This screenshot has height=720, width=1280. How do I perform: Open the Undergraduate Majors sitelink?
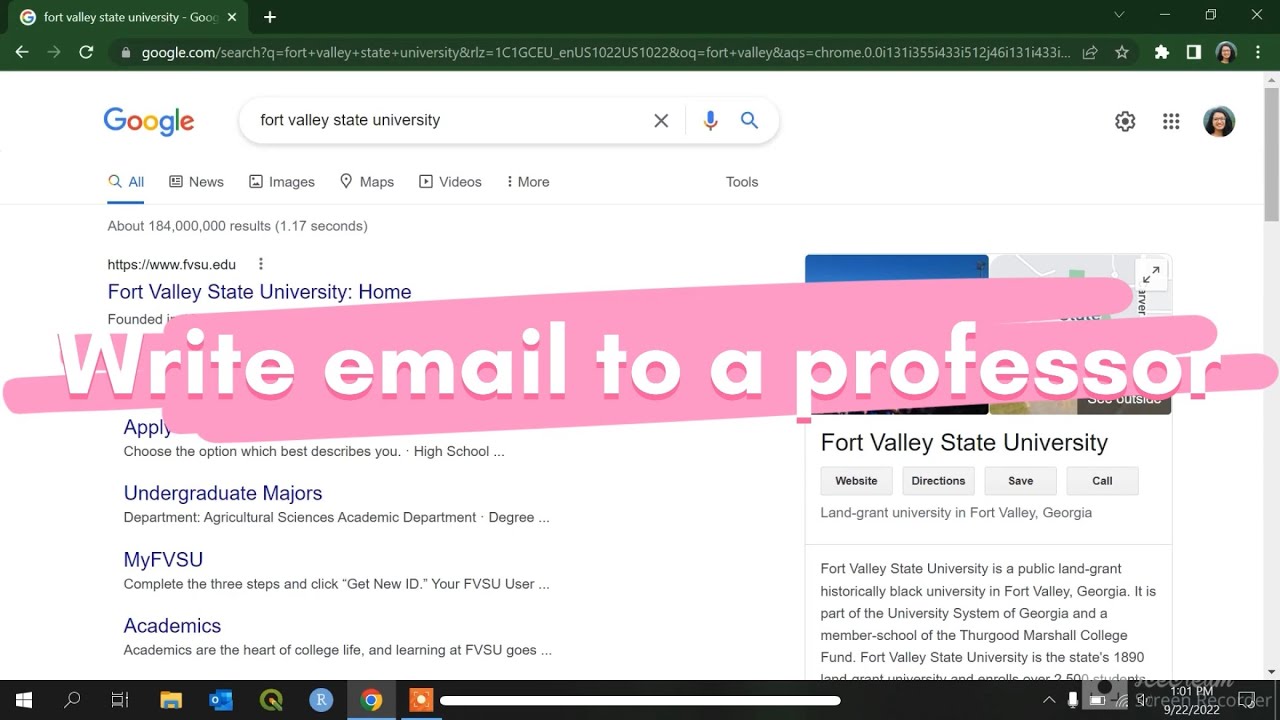pyautogui.click(x=223, y=493)
